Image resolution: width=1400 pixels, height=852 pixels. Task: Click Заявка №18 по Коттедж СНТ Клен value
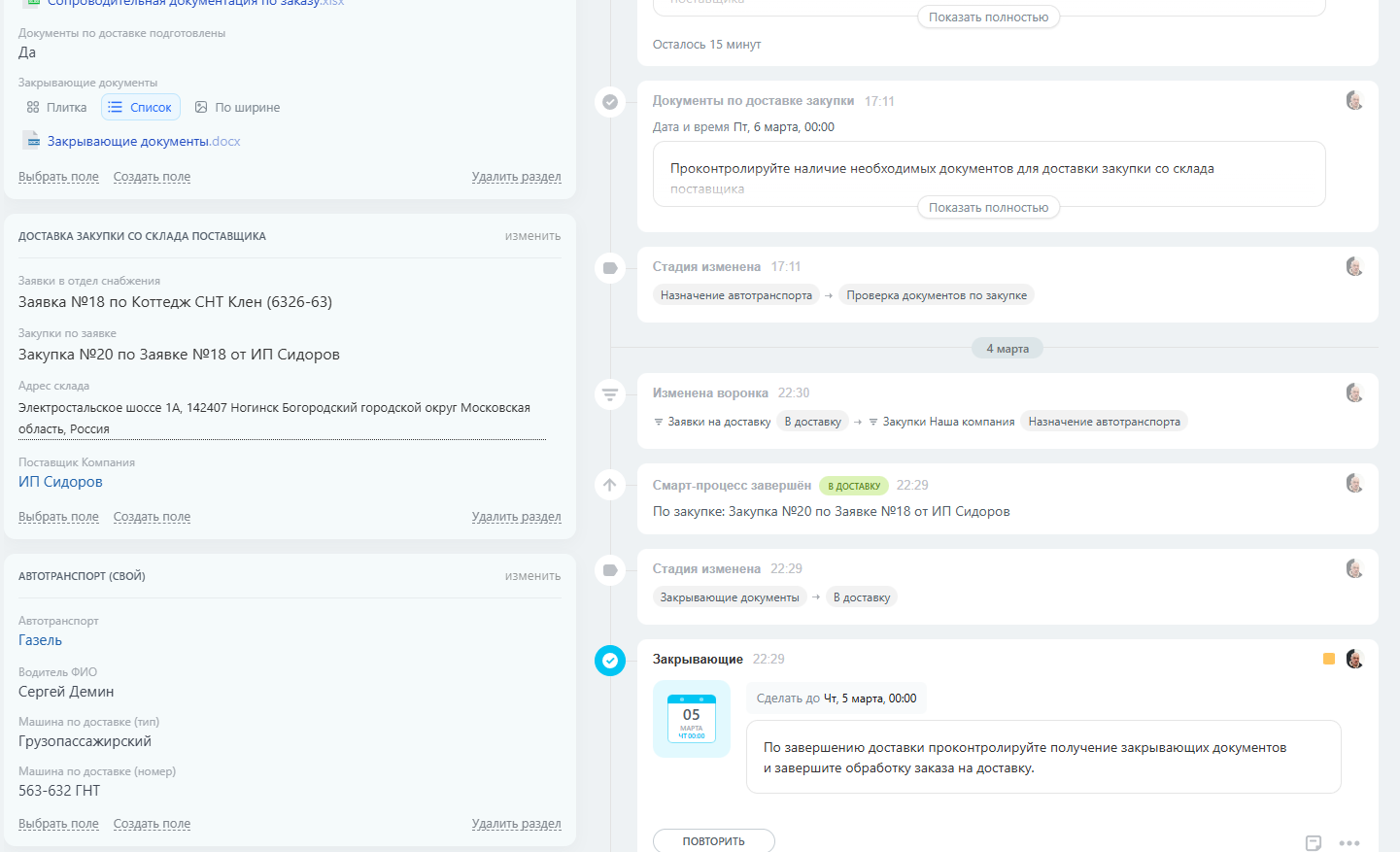pos(175,302)
